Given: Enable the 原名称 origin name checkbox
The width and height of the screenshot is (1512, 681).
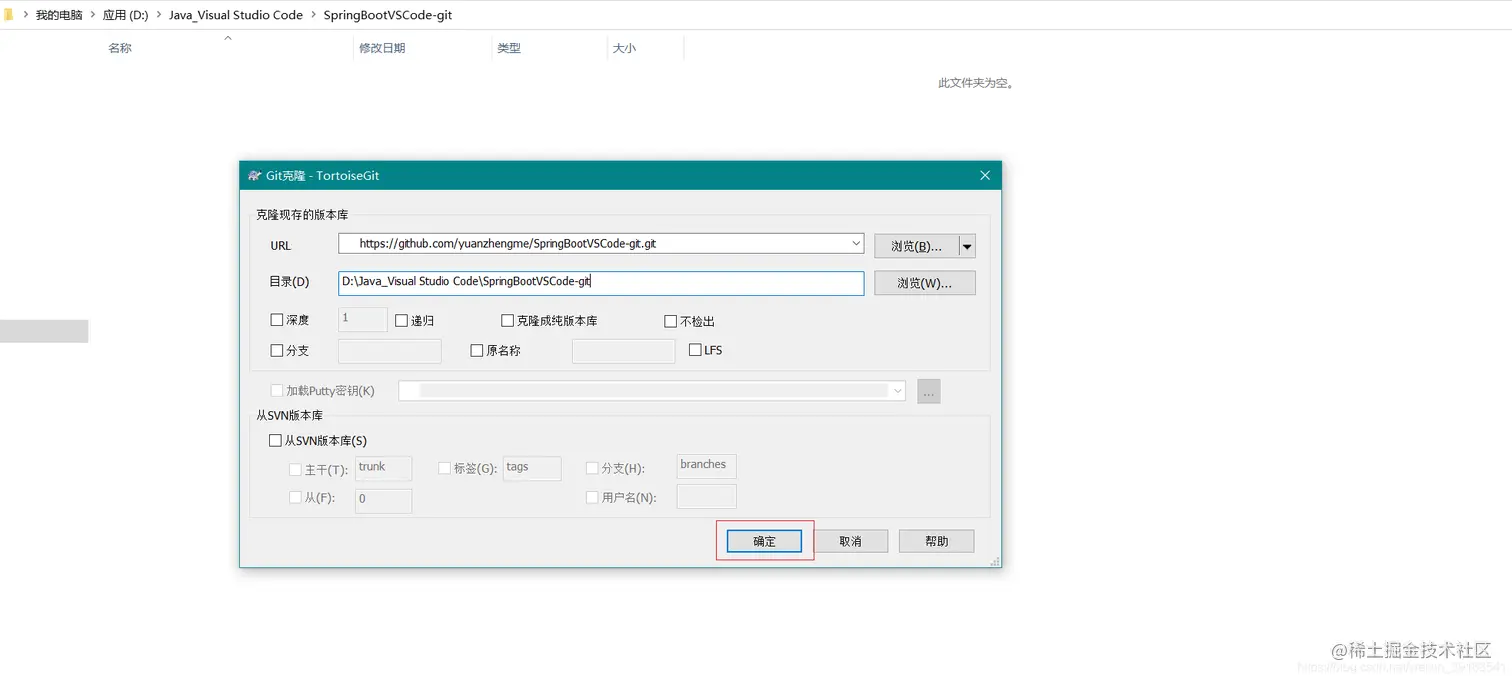Looking at the screenshot, I should tap(477, 351).
